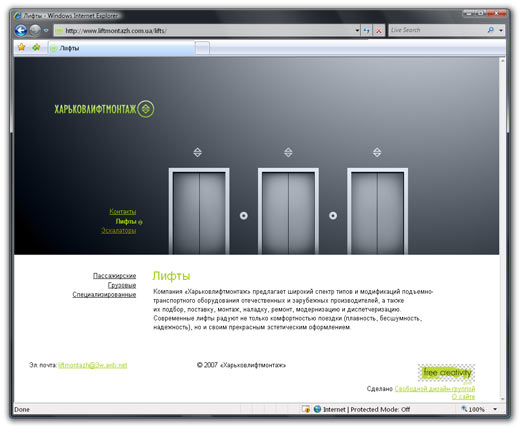Click scrollbar down arrow
The image size is (520, 430).
(502, 399)
